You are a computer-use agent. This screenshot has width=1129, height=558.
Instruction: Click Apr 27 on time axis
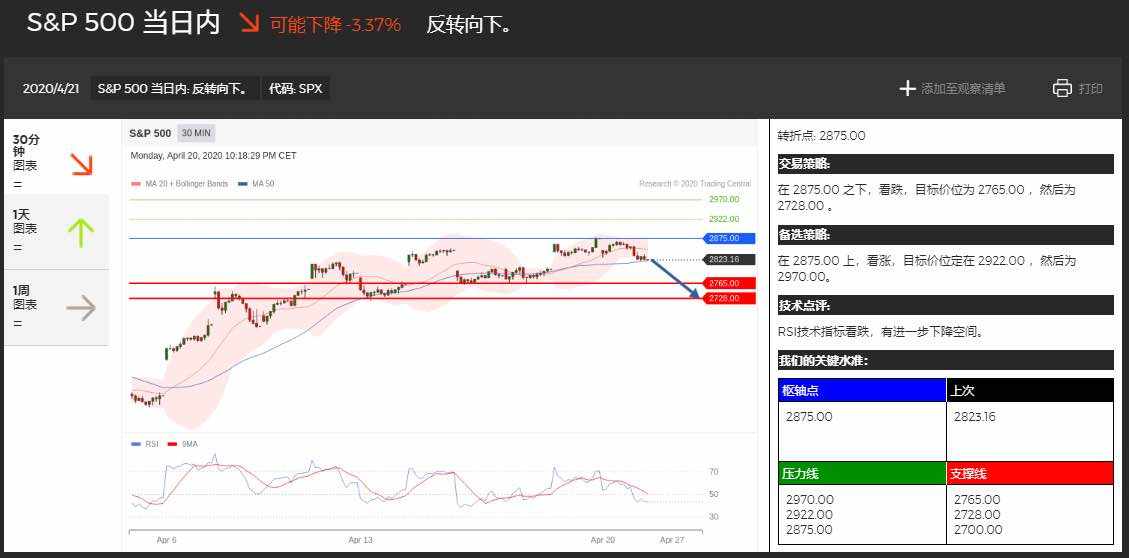coord(671,539)
